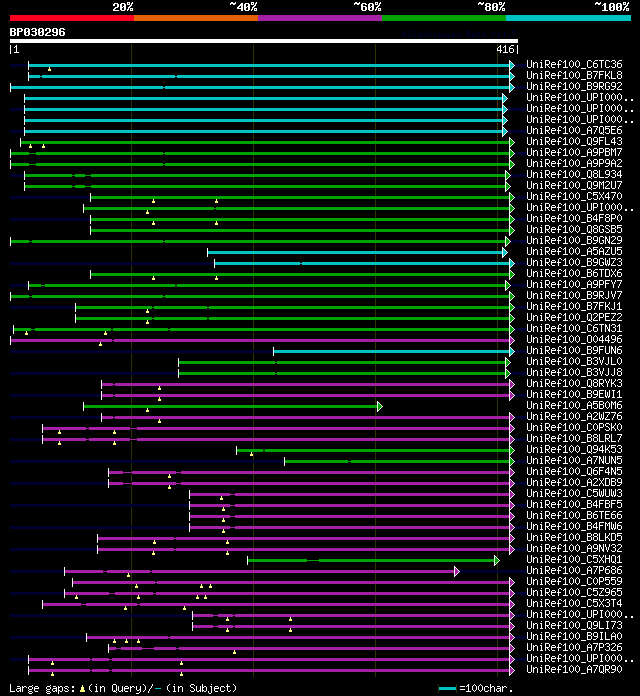Select subject label UniRef100_B9GN29
This screenshot has height=696, width=640.
[x=574, y=240]
